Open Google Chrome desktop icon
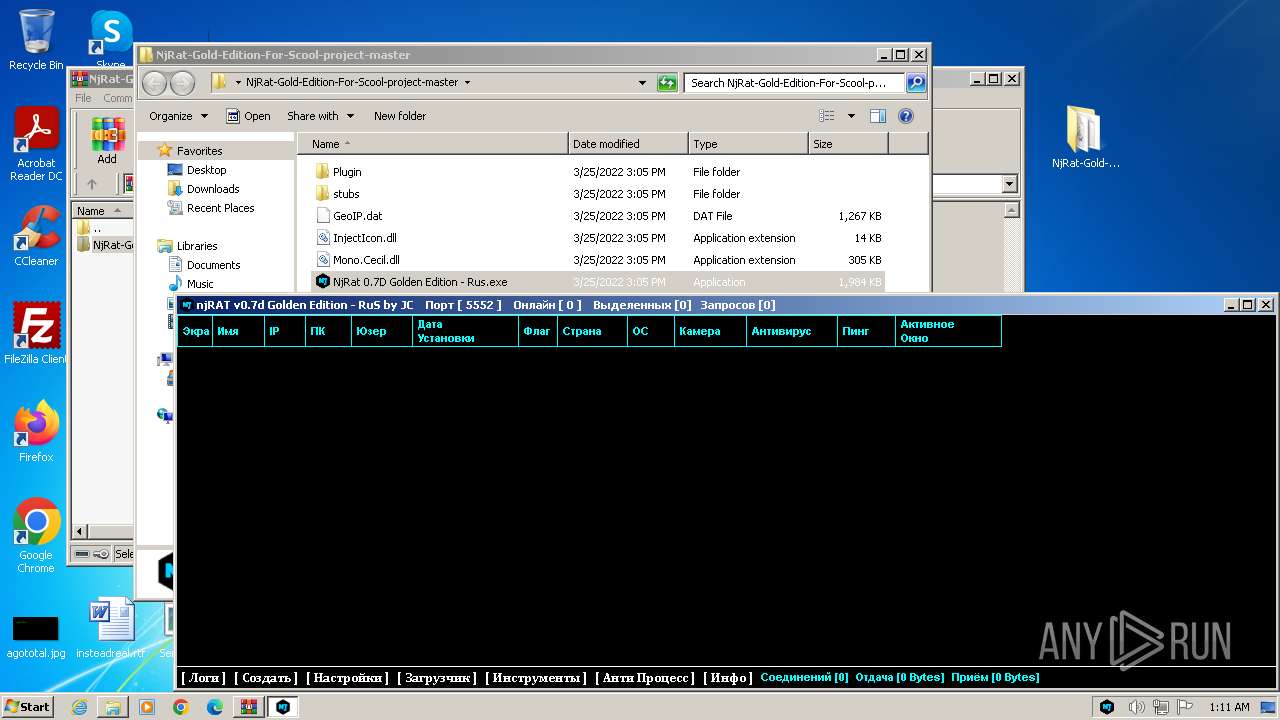 click(36, 535)
